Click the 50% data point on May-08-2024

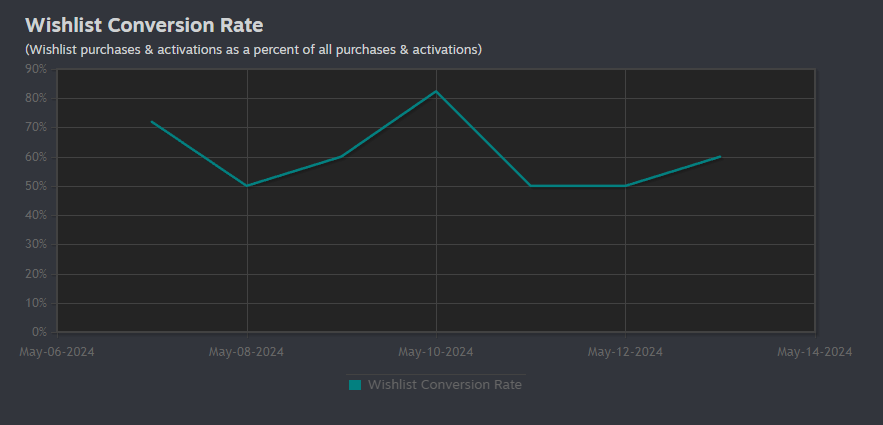247,186
